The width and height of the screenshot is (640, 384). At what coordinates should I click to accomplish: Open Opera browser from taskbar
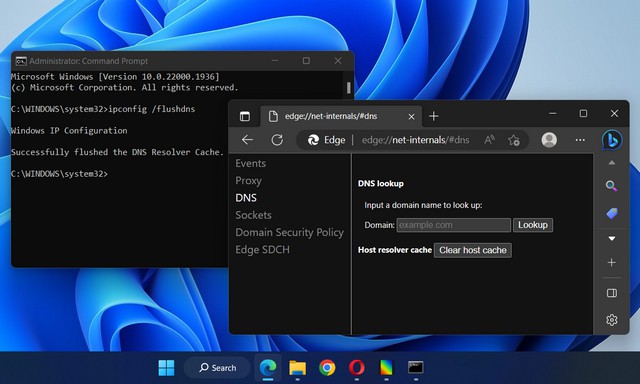click(356, 368)
